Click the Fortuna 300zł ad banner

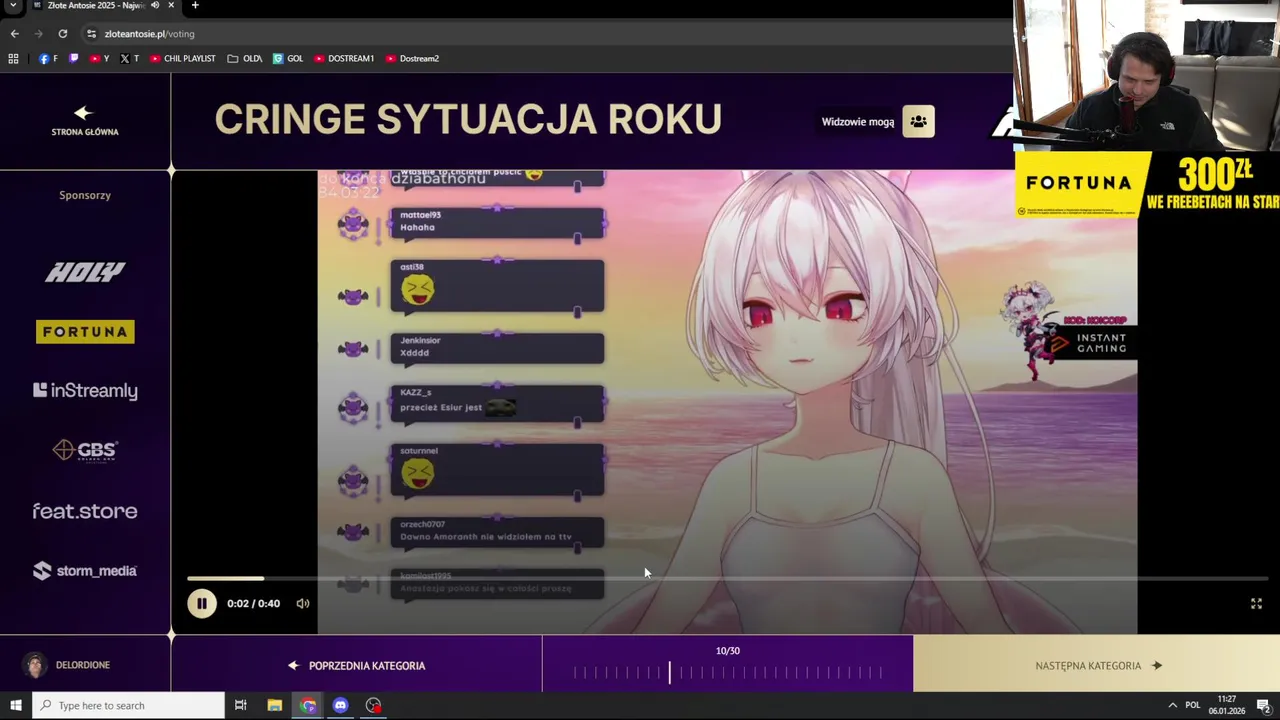coord(1147,184)
